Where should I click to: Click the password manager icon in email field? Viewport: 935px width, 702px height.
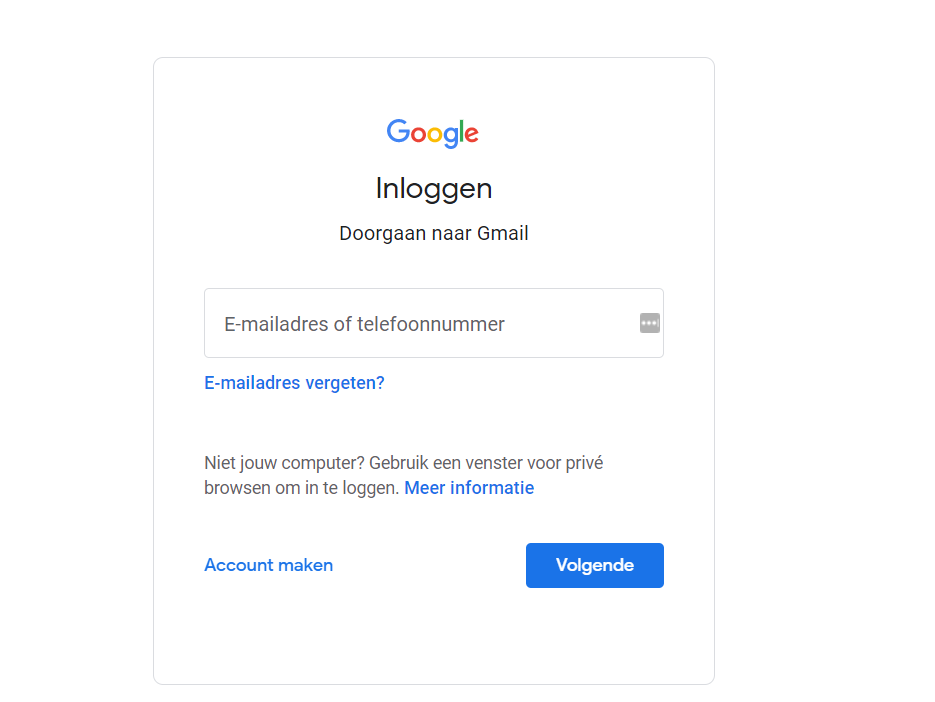[x=649, y=323]
